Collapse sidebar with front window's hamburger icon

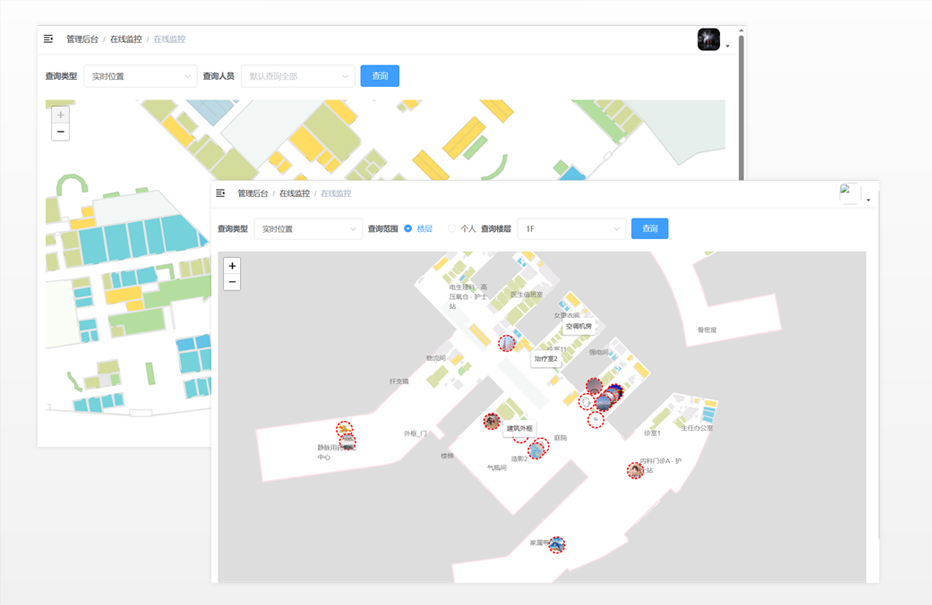(x=221, y=193)
